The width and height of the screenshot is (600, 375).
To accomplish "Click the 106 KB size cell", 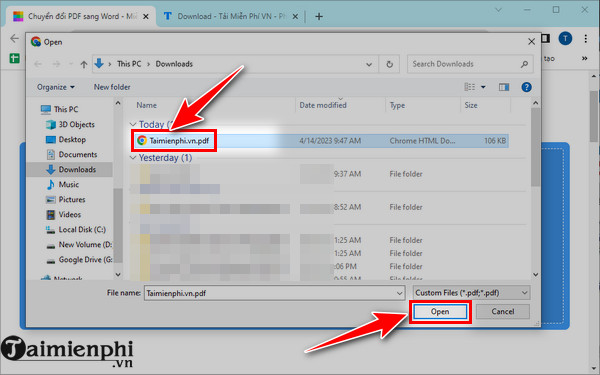I will click(x=495, y=141).
